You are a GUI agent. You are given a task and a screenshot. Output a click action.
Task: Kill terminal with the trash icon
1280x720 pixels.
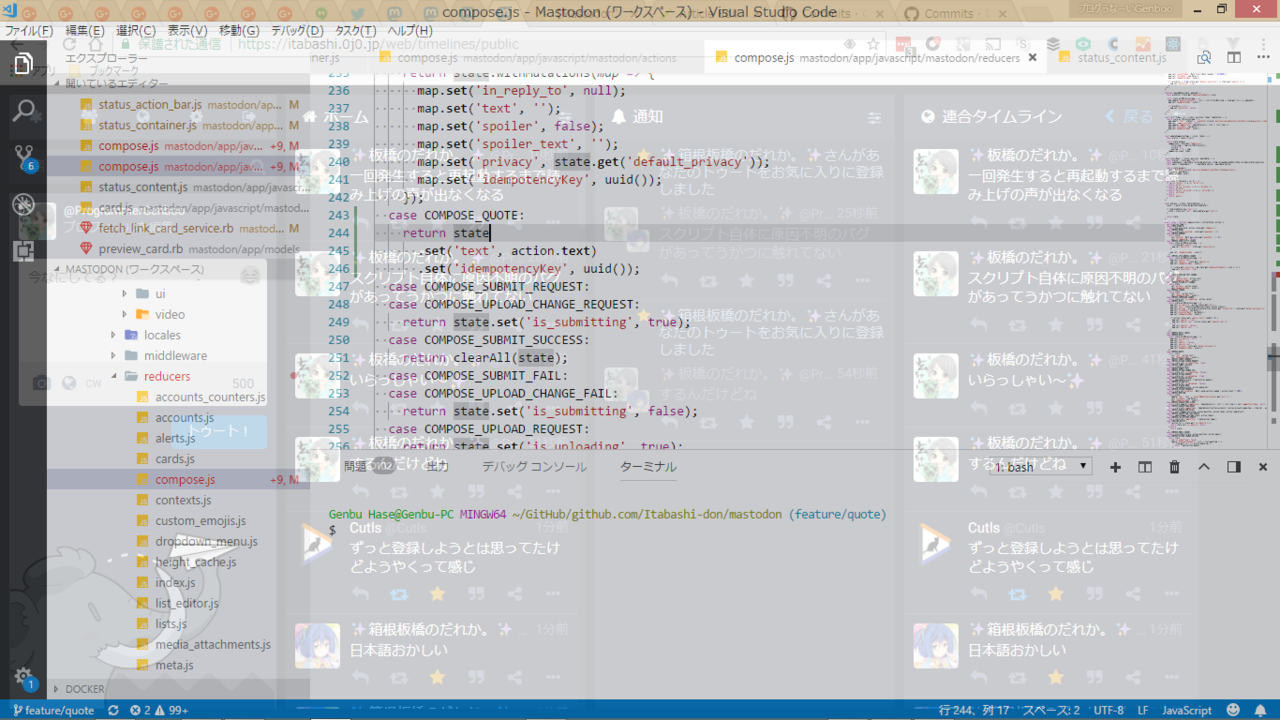point(1174,467)
